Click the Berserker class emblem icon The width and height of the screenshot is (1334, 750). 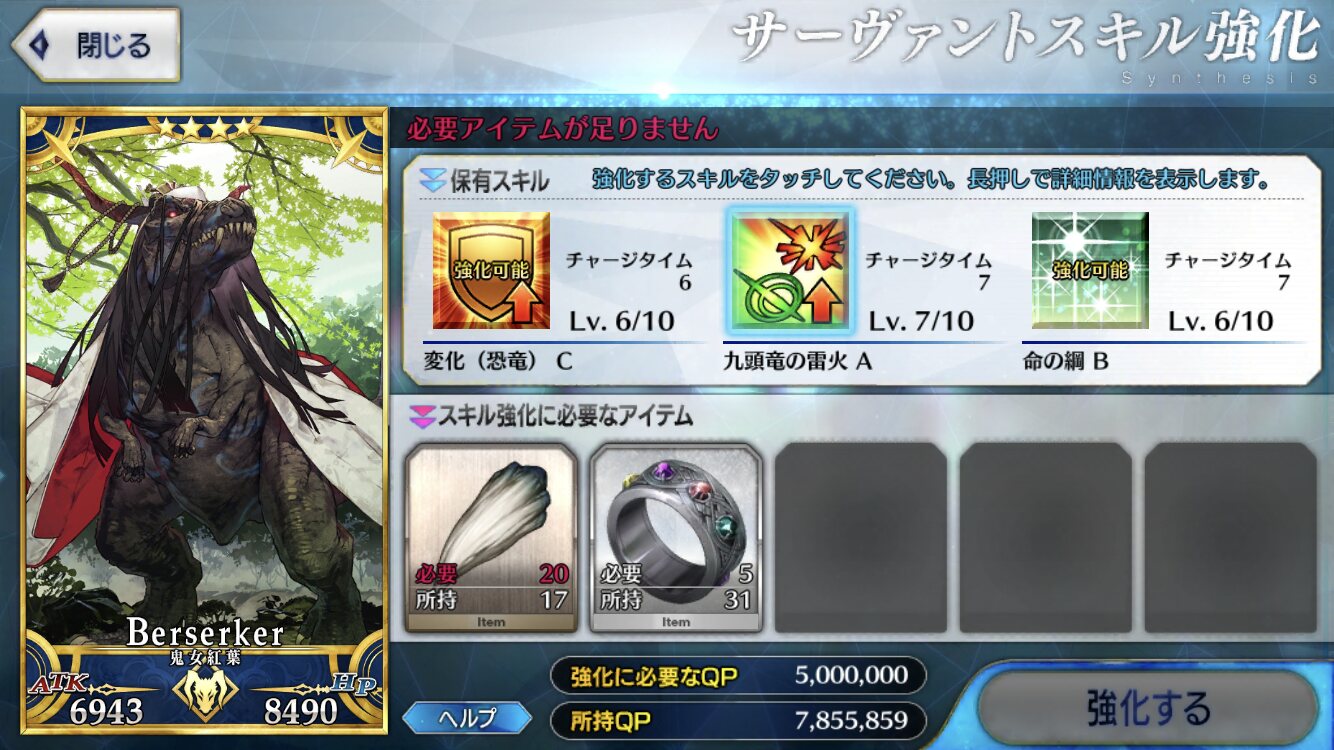click(x=205, y=692)
